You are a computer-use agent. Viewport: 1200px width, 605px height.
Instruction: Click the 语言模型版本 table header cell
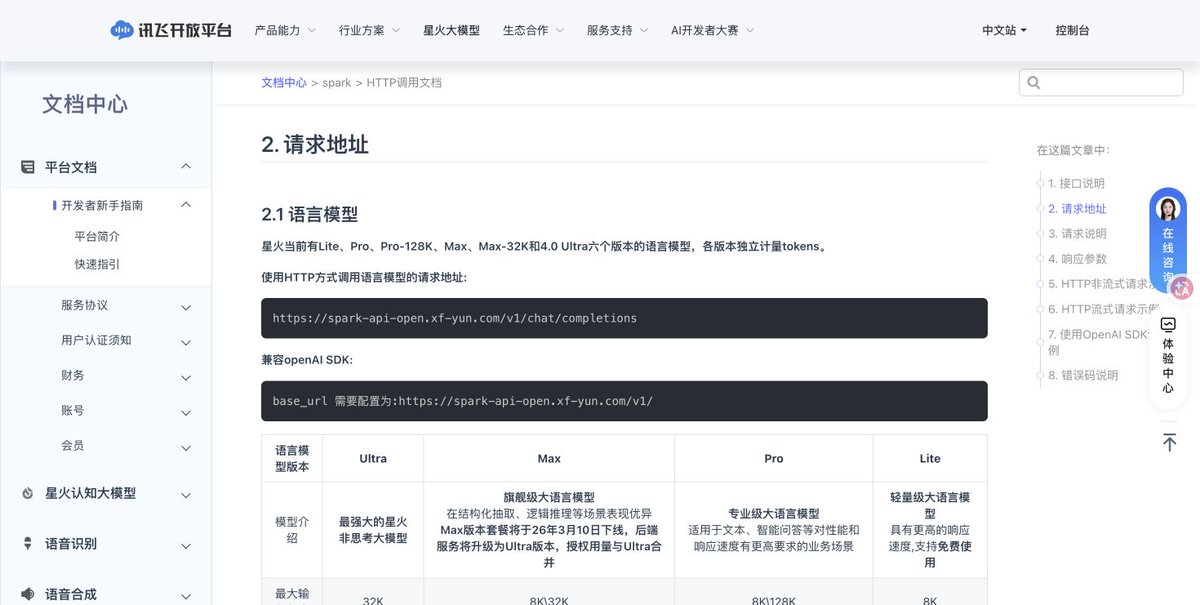click(x=292, y=458)
